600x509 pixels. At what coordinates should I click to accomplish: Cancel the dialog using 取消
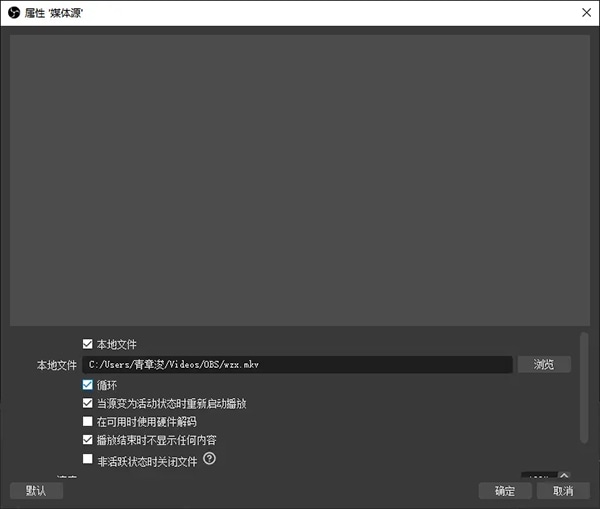click(563, 491)
